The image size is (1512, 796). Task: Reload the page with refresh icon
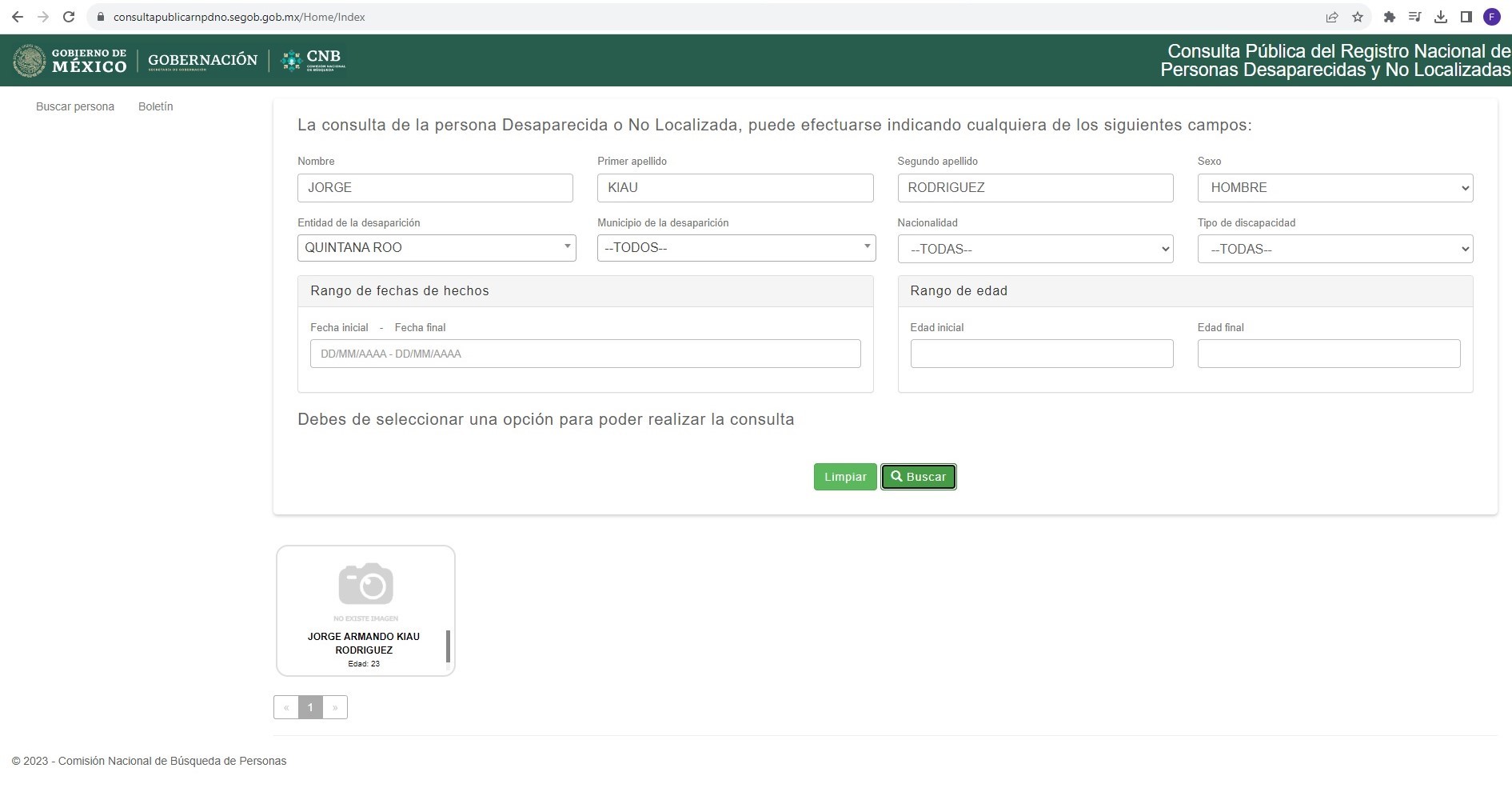point(69,17)
